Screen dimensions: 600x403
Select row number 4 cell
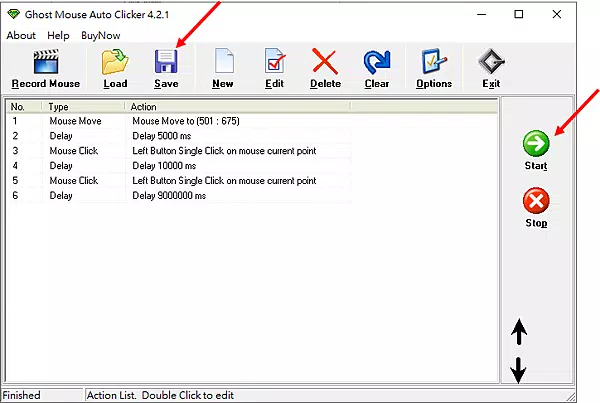coord(15,166)
